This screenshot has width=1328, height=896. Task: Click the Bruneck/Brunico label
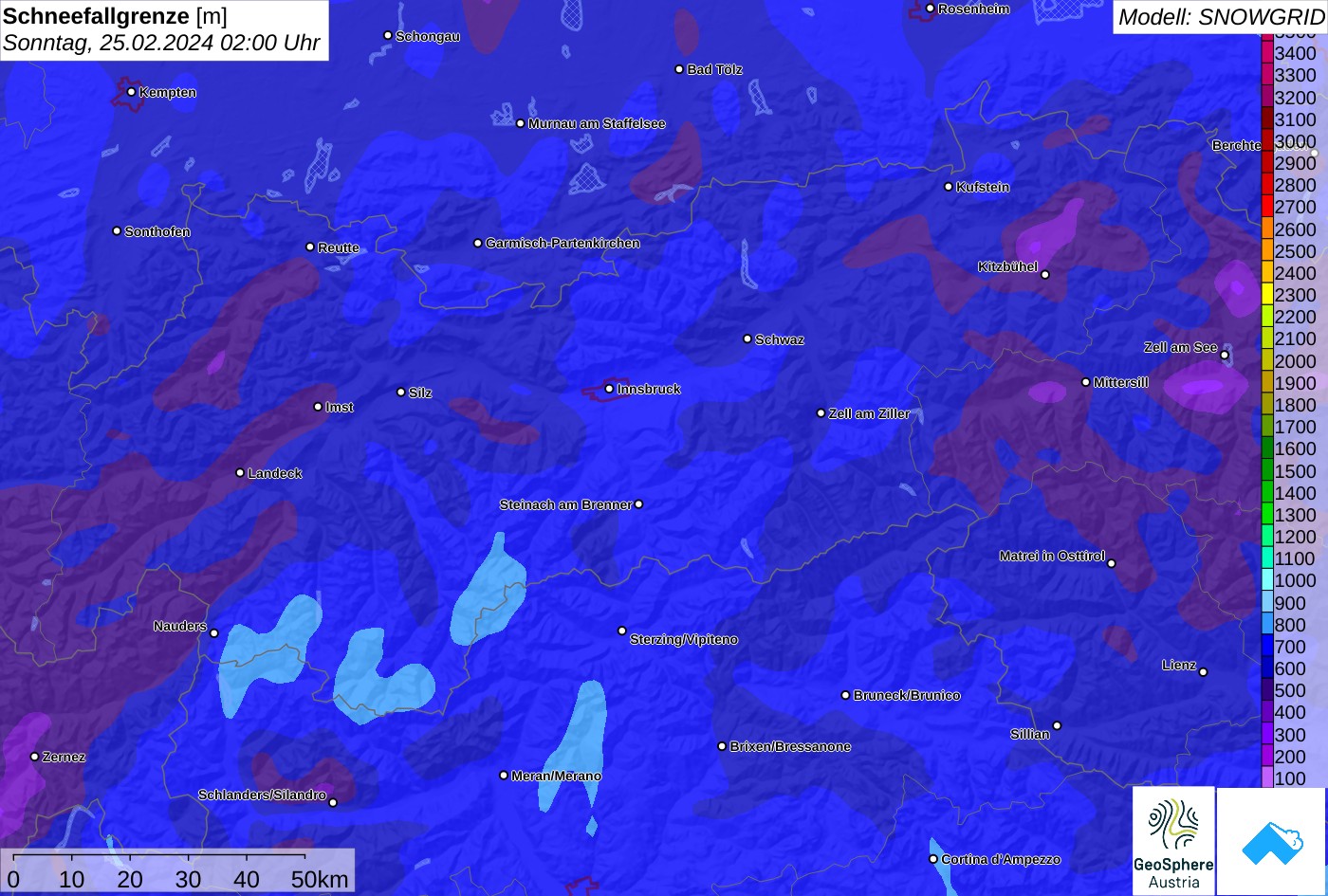[x=907, y=696]
